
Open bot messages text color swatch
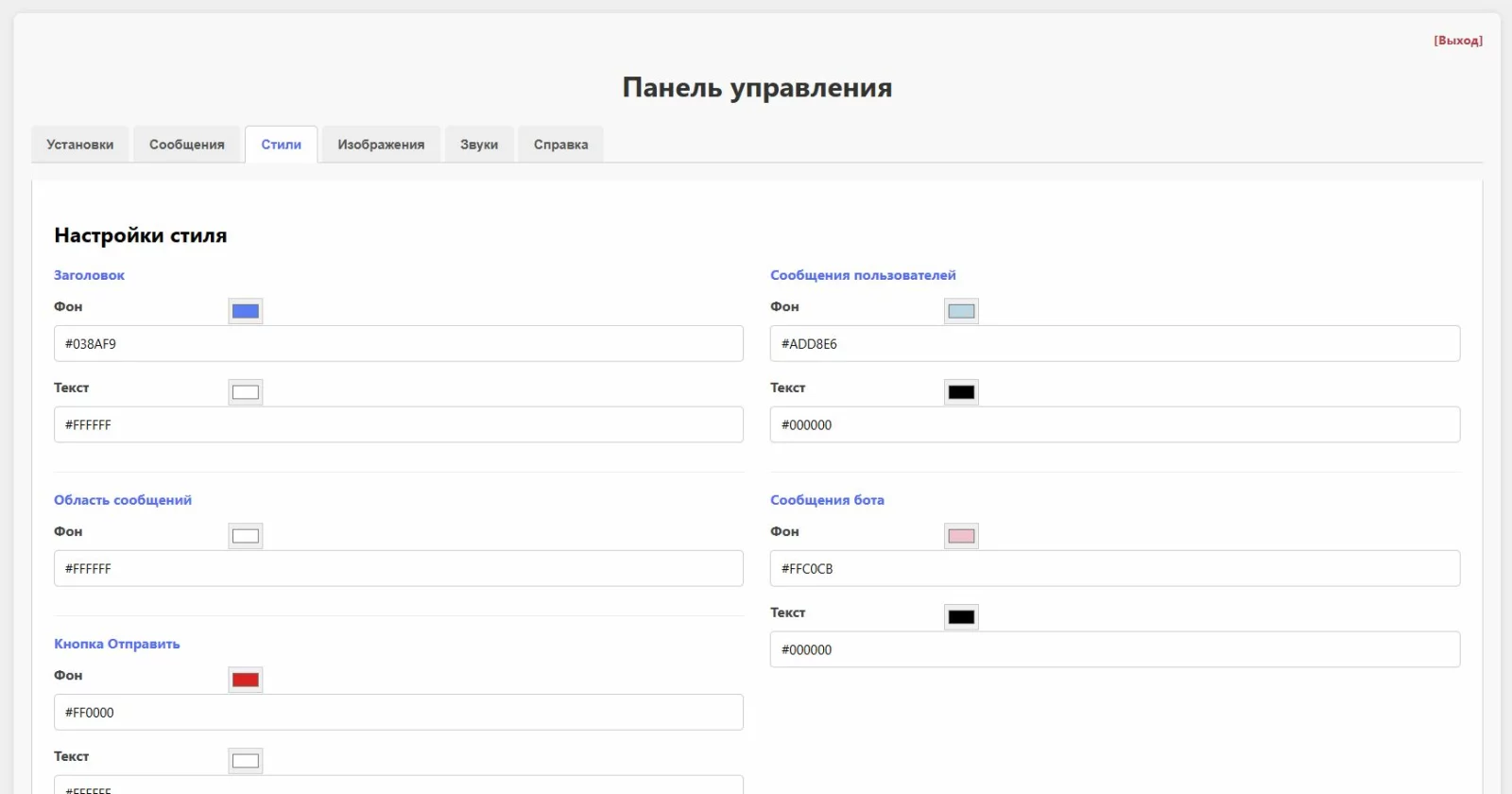pos(961,617)
